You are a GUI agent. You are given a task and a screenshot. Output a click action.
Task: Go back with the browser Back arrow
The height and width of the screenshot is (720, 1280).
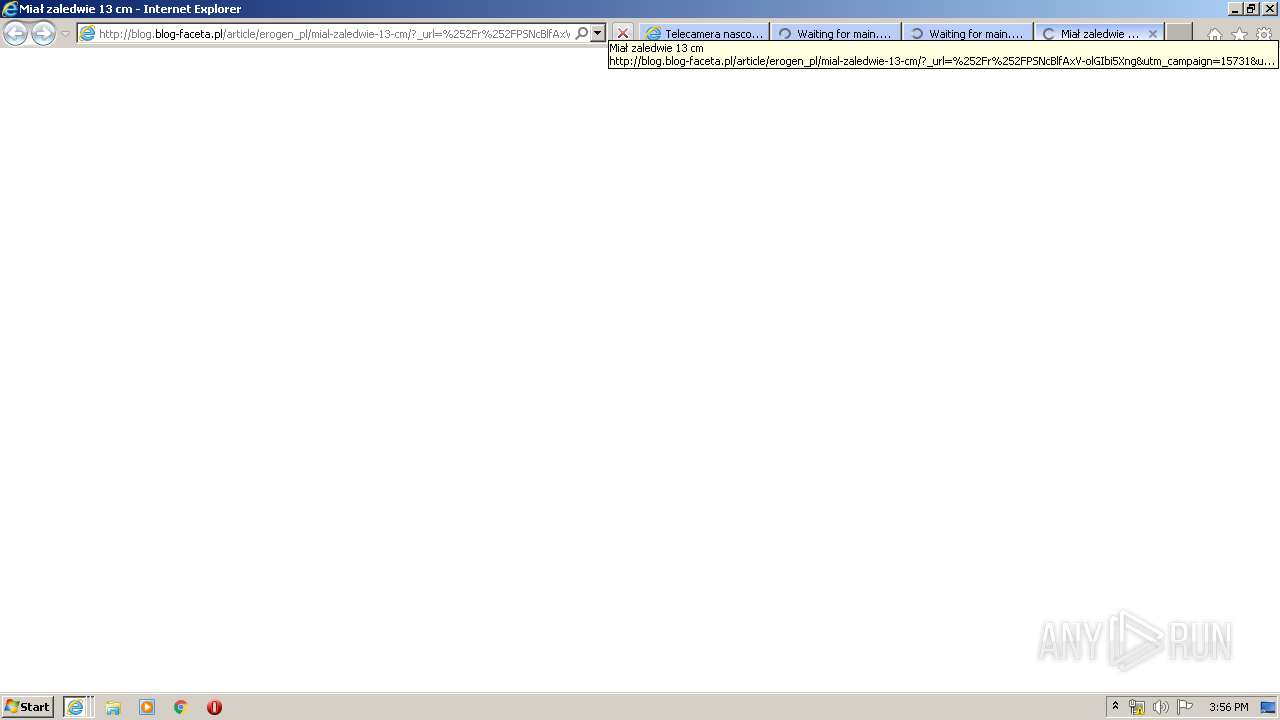point(15,33)
